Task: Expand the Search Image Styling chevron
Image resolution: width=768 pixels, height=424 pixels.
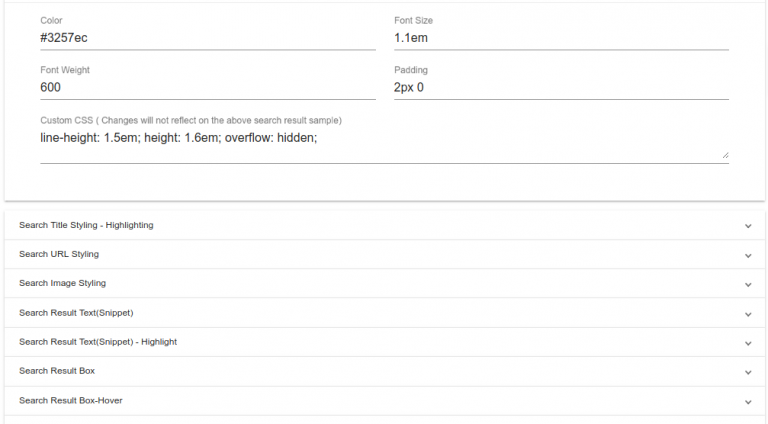Action: (x=748, y=284)
